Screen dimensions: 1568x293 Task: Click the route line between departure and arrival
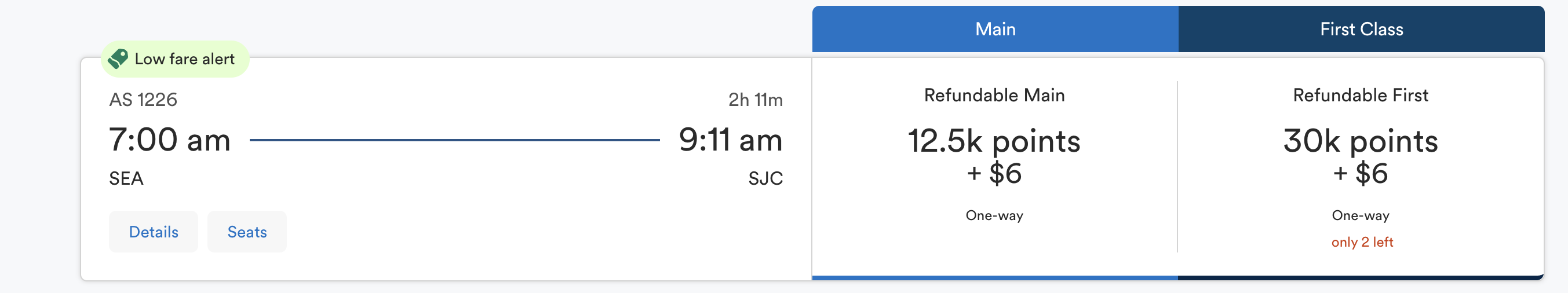click(x=454, y=140)
